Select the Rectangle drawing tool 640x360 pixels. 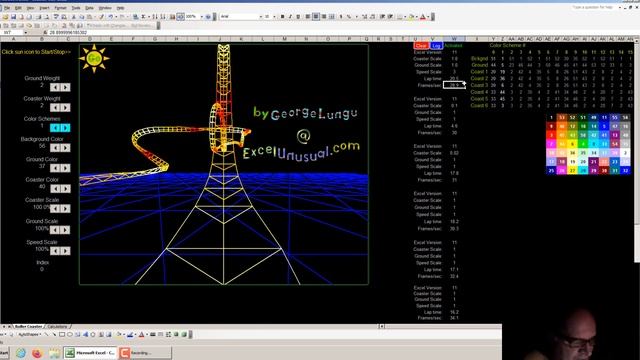(x=62, y=334)
